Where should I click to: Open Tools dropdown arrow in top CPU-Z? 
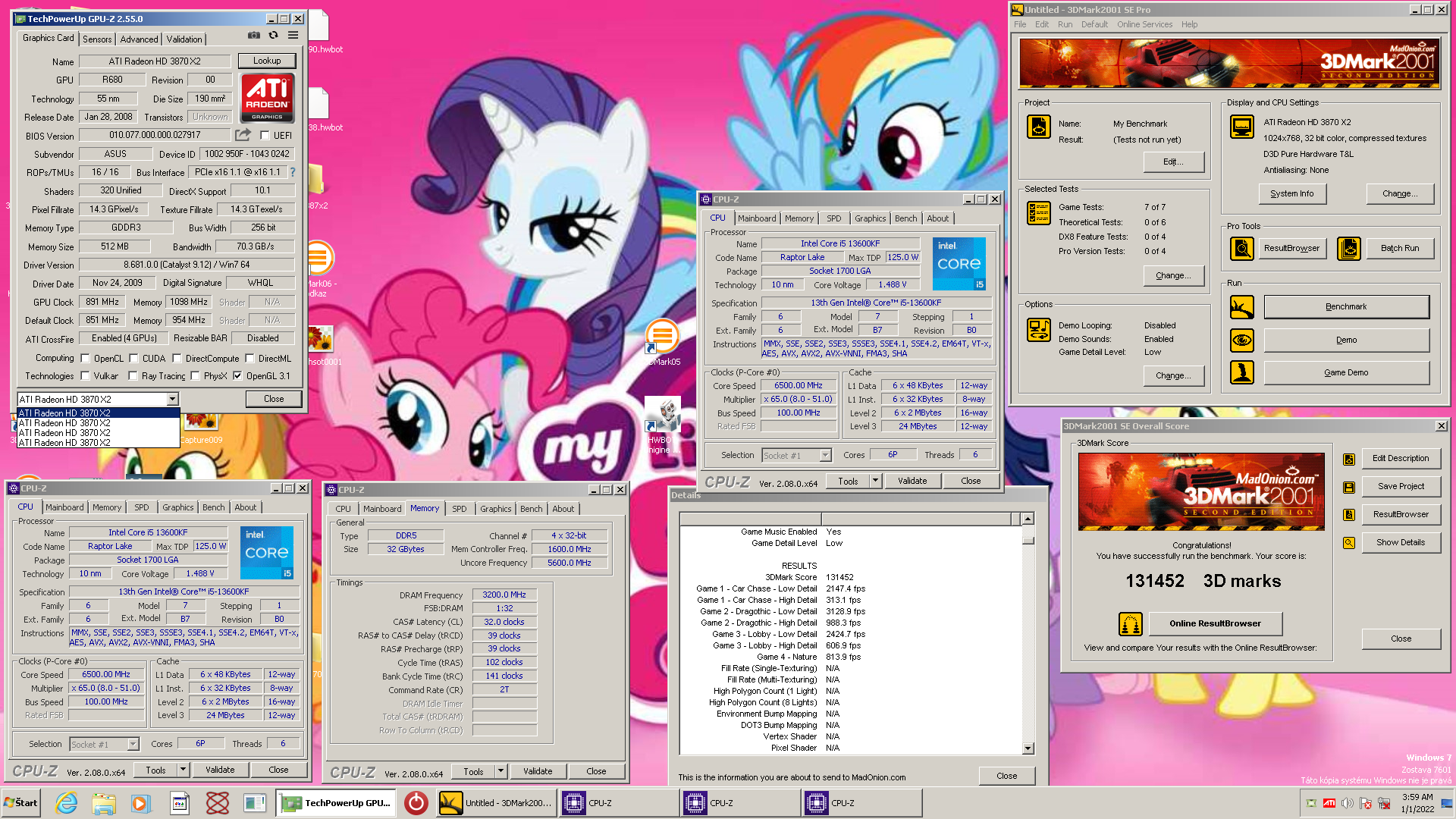[x=875, y=481]
